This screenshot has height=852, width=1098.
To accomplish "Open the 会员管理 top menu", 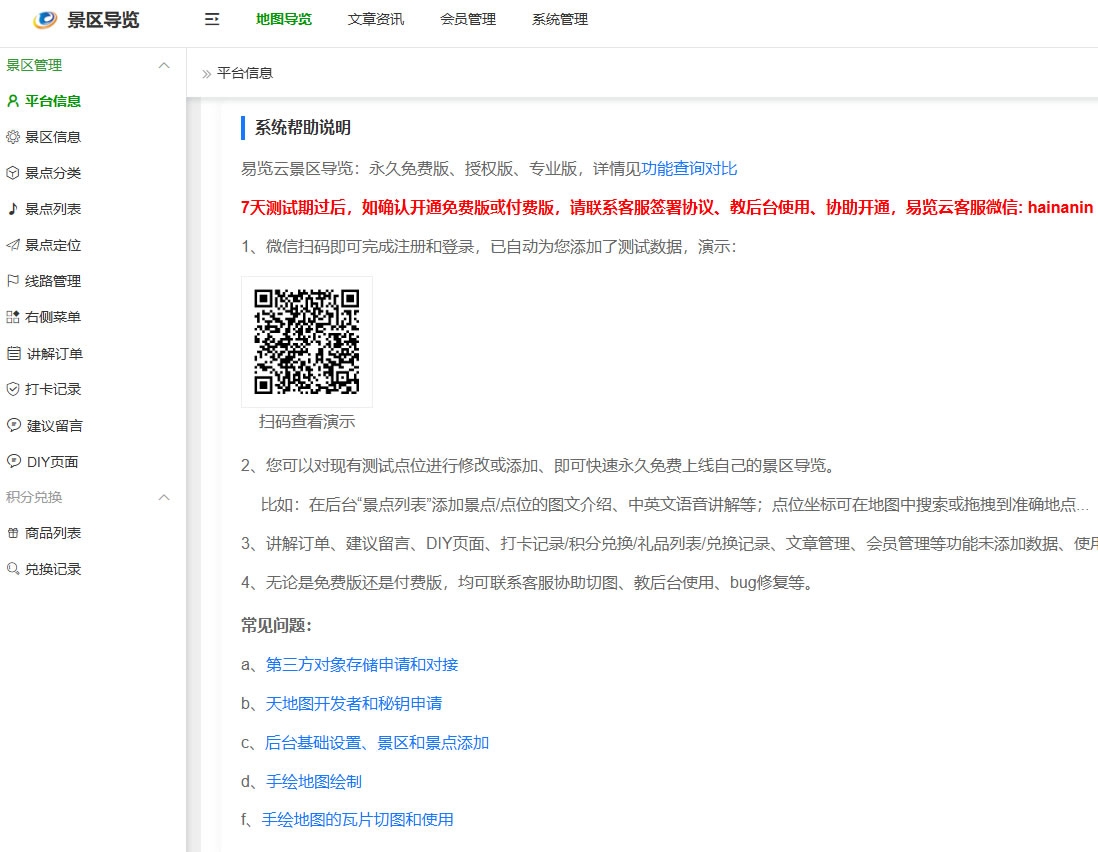I will (x=468, y=20).
